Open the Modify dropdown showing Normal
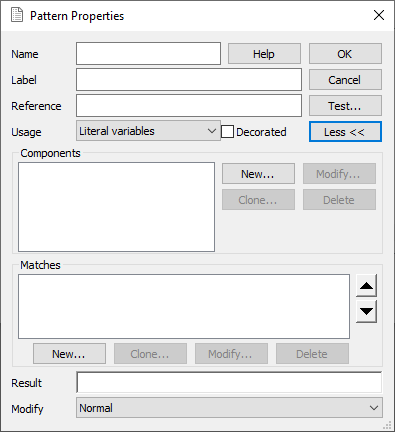 [x=229, y=408]
